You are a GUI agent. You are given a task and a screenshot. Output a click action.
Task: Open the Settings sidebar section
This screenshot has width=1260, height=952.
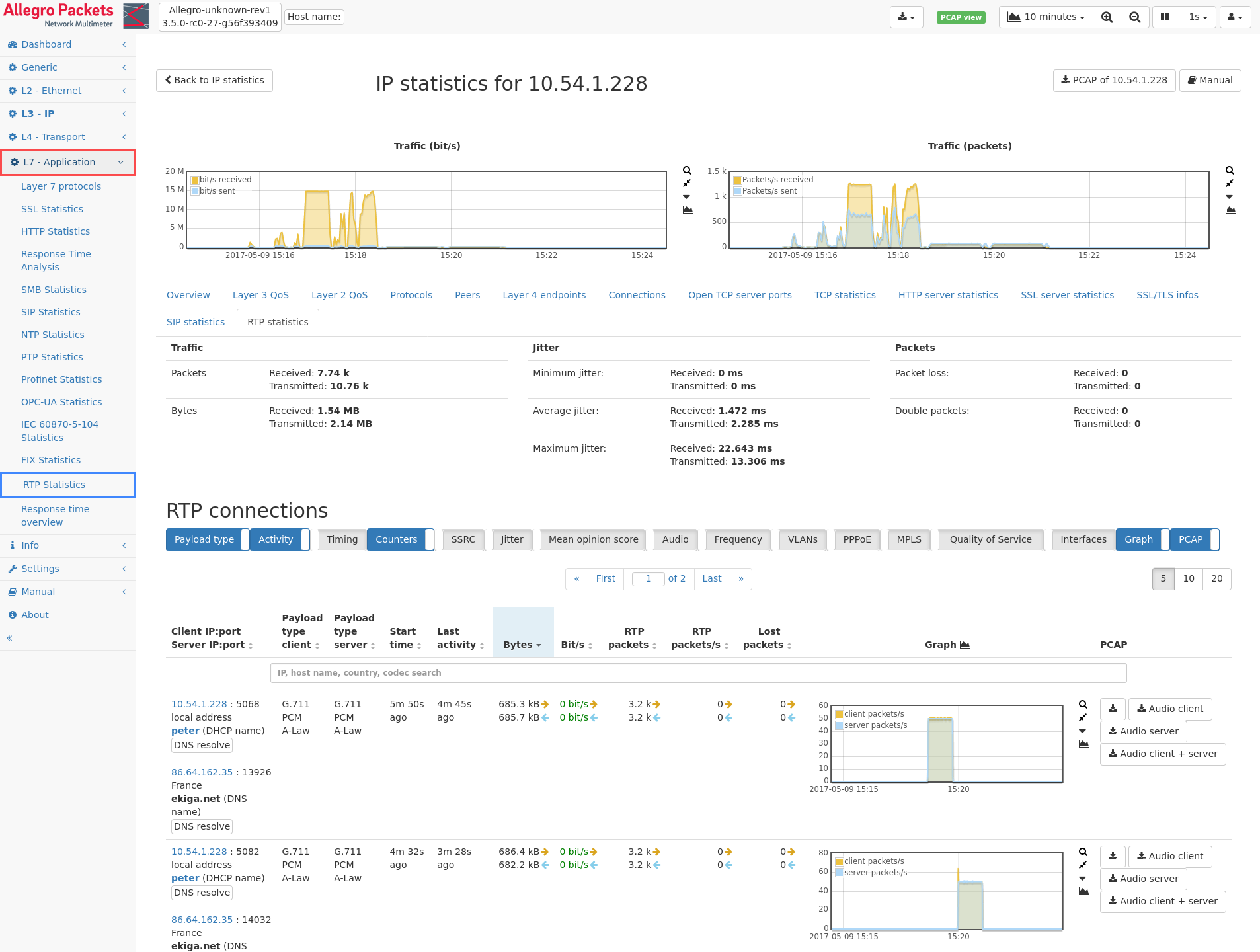coord(67,569)
